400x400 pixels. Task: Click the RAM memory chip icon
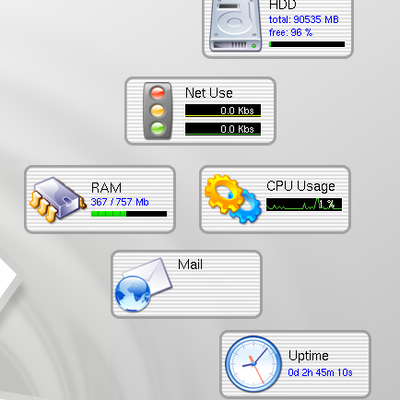[x=58, y=199]
